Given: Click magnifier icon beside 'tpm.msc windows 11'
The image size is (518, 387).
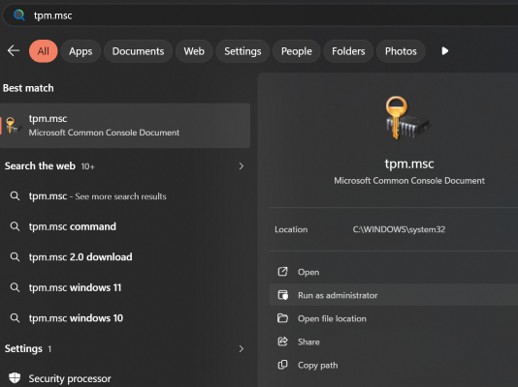Looking at the screenshot, I should tap(14, 287).
